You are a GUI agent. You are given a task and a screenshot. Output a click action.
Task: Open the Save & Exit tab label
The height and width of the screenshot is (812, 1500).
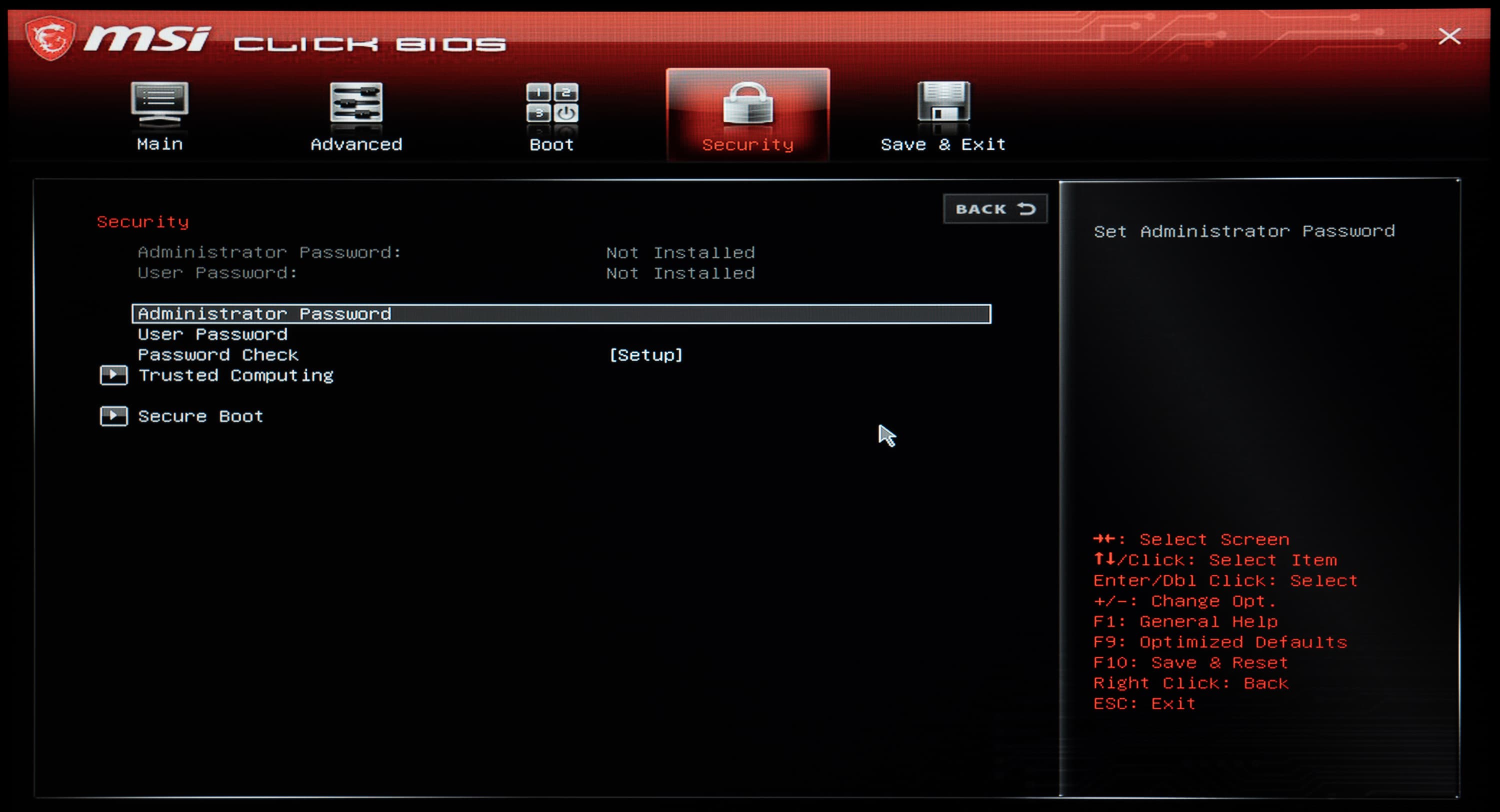942,144
